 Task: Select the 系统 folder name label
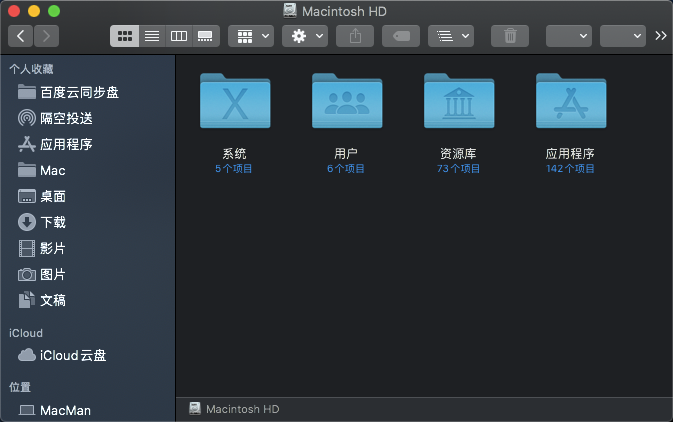click(x=234, y=154)
